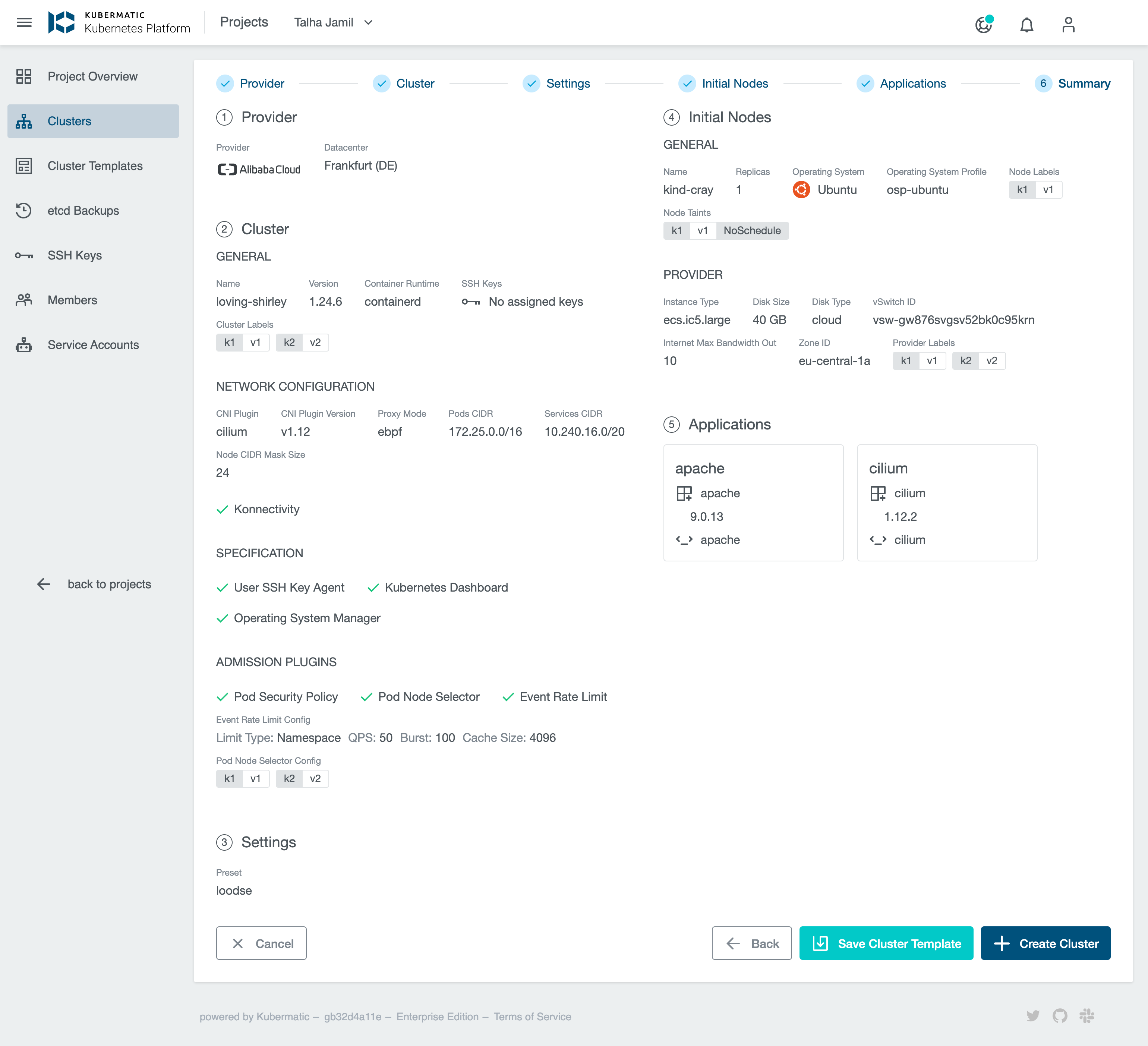Go to Project Overview
1148x1046 pixels.
pyautogui.click(x=93, y=76)
